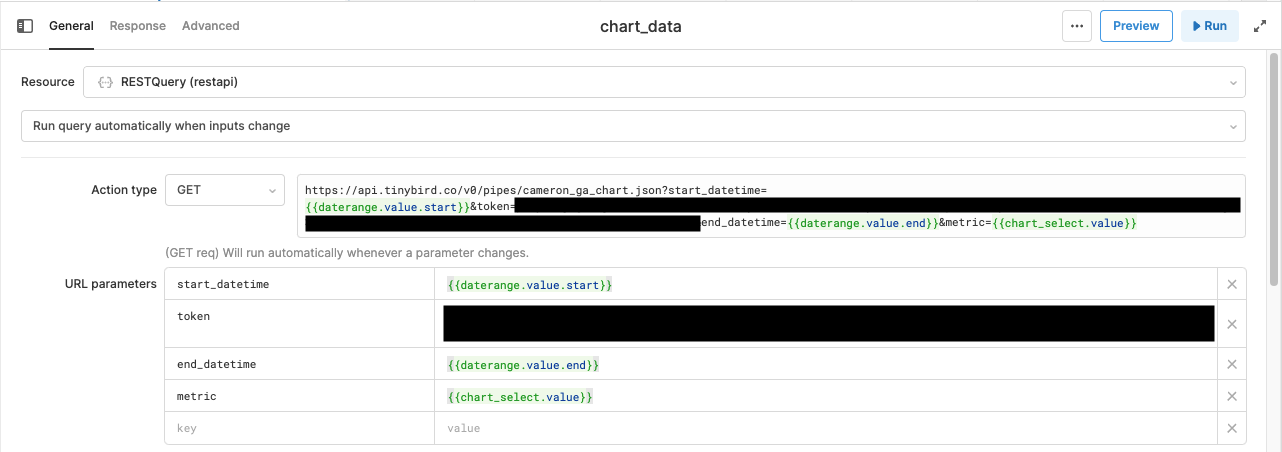The image size is (1282, 452).
Task: Delete the metric URL parameter
Action: click(x=1231, y=397)
